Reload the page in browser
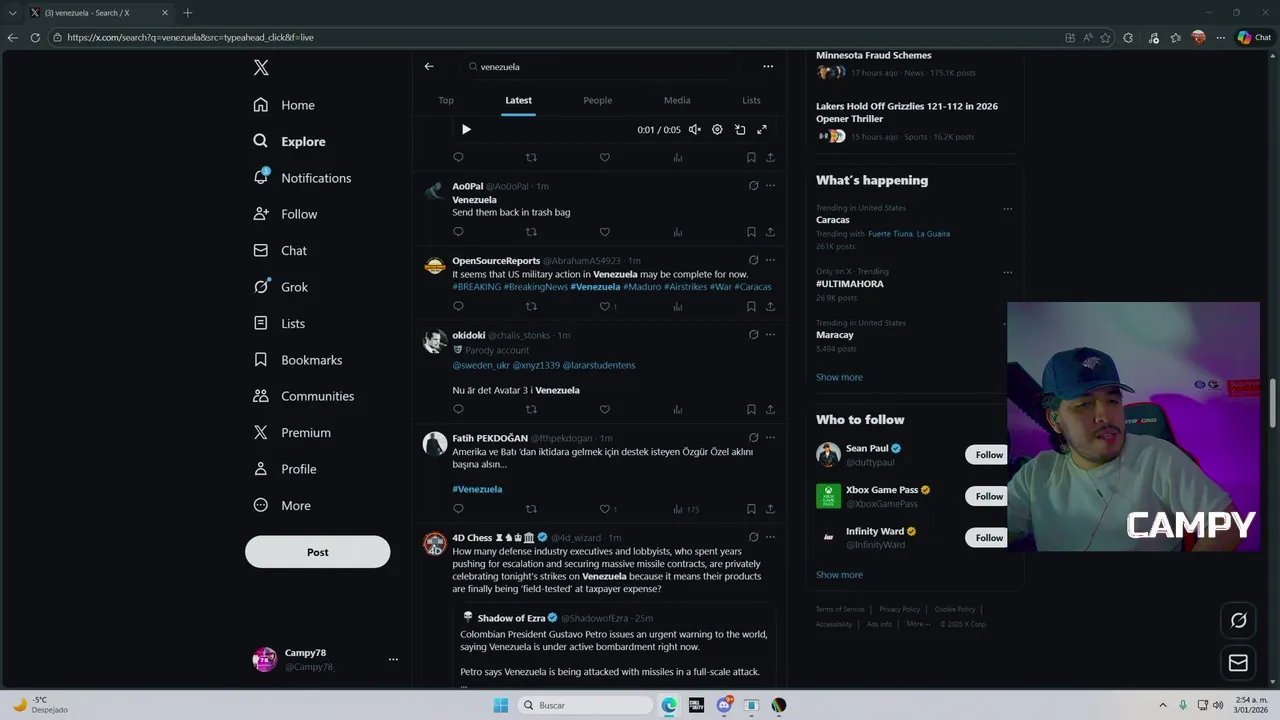 tap(35, 37)
